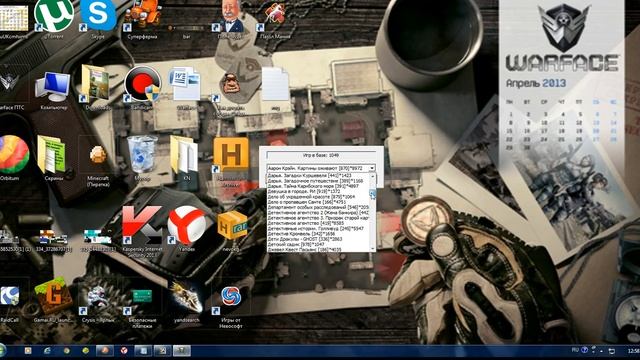The width and height of the screenshot is (640, 360).
Task: Open the Recycle Bin icon
Action: [x=142, y=157]
